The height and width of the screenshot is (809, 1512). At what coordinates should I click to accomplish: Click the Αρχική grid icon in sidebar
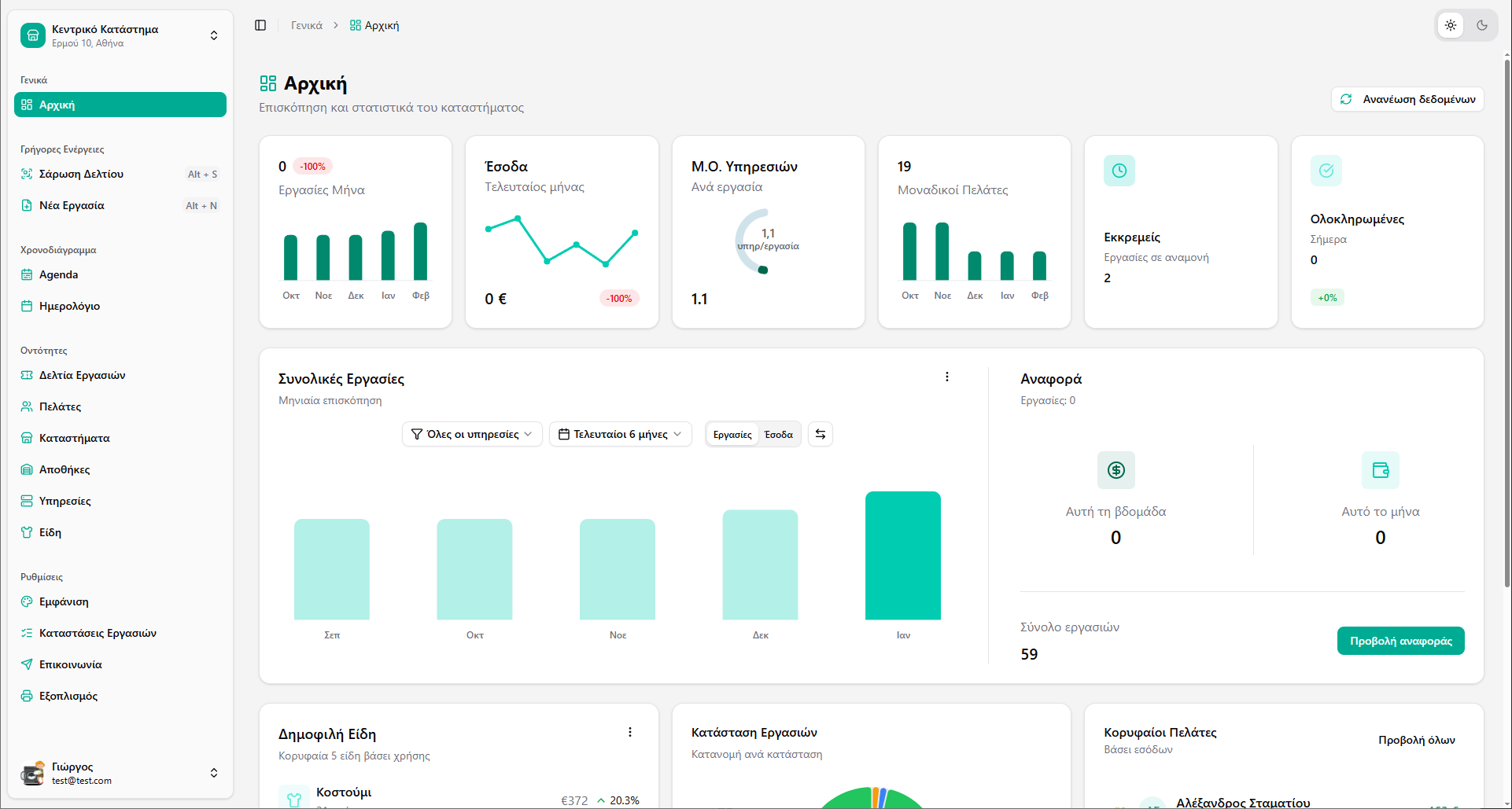click(x=27, y=105)
